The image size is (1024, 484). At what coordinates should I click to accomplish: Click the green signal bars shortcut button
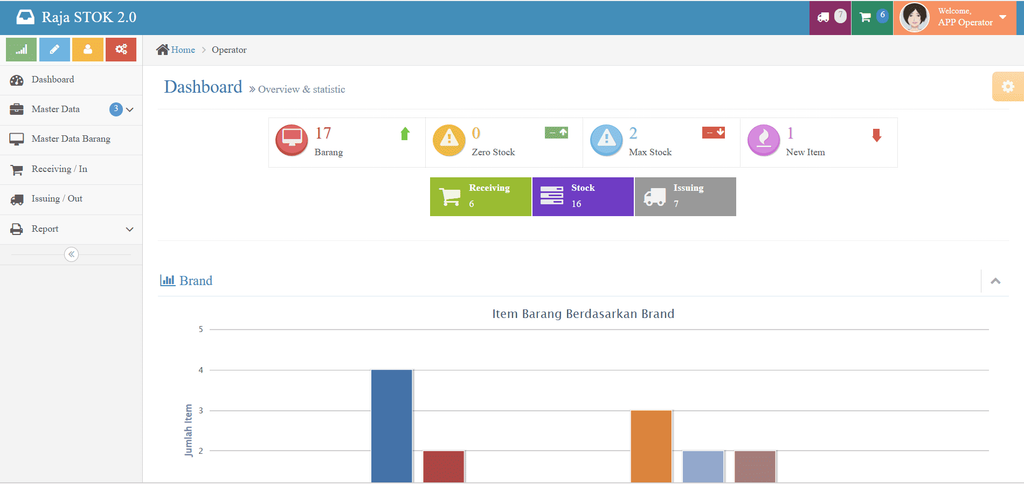click(22, 50)
